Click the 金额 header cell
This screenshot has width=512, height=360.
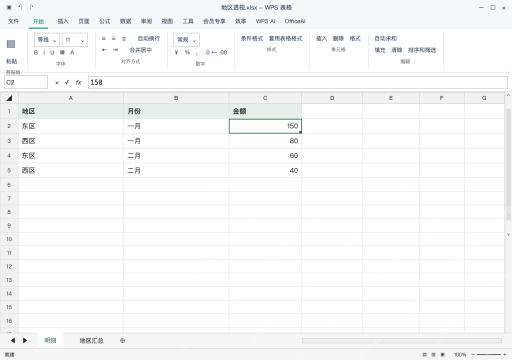[265, 111]
